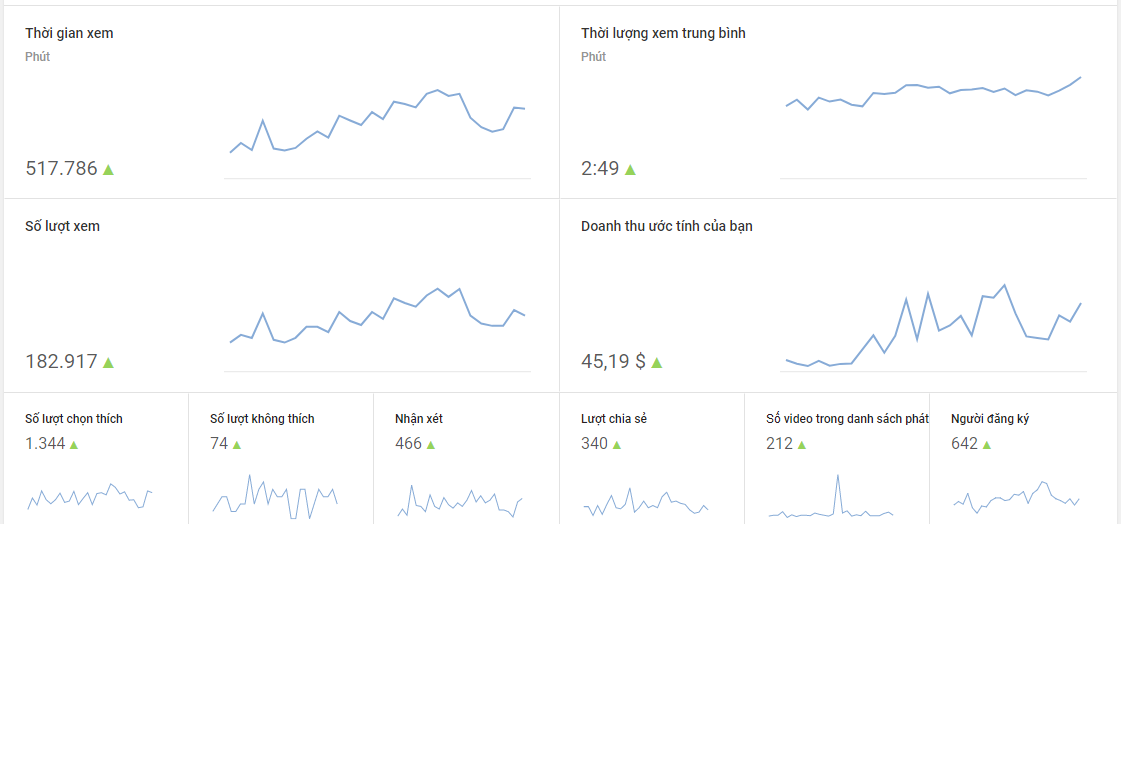Open the Thời lượng xem trung bình report
This screenshot has width=1121, height=760.
(x=663, y=33)
